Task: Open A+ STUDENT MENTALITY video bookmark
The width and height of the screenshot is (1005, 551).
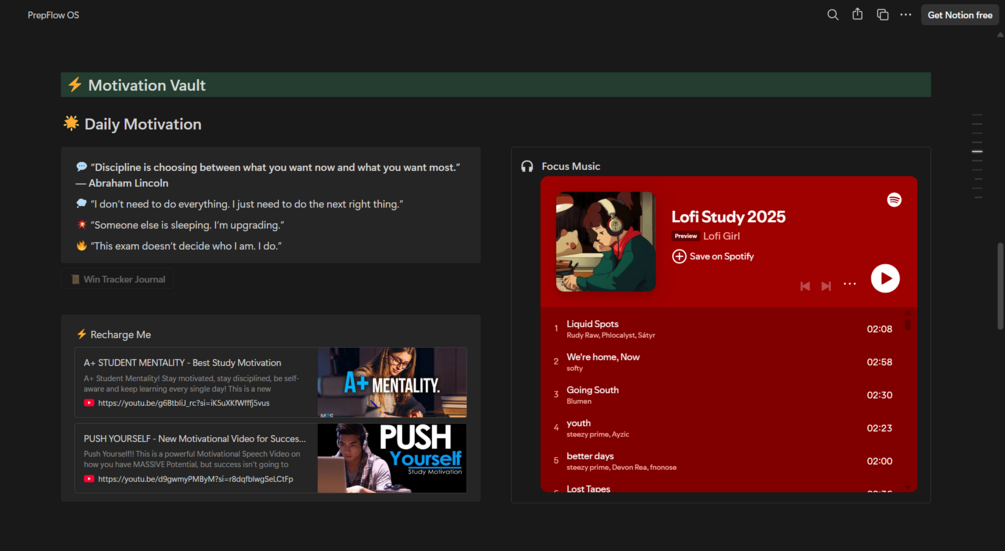Action: pyautogui.click(x=195, y=382)
